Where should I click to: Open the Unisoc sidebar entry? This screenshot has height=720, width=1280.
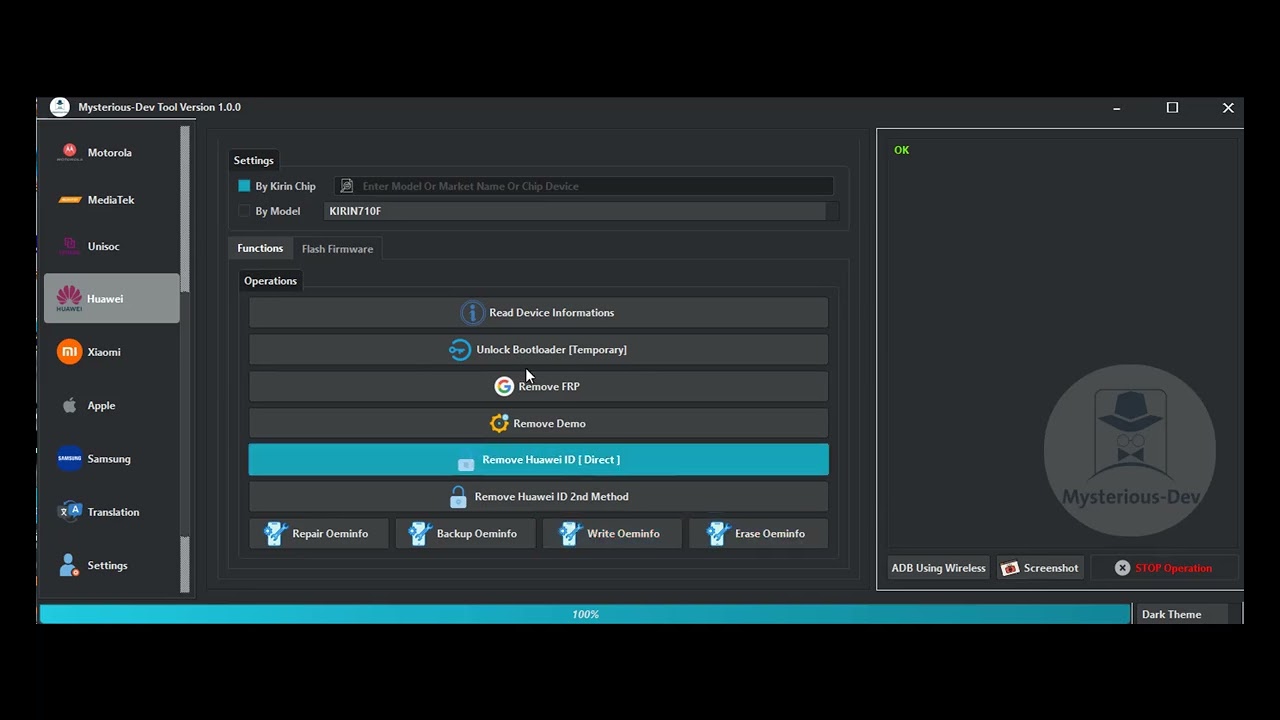point(111,247)
